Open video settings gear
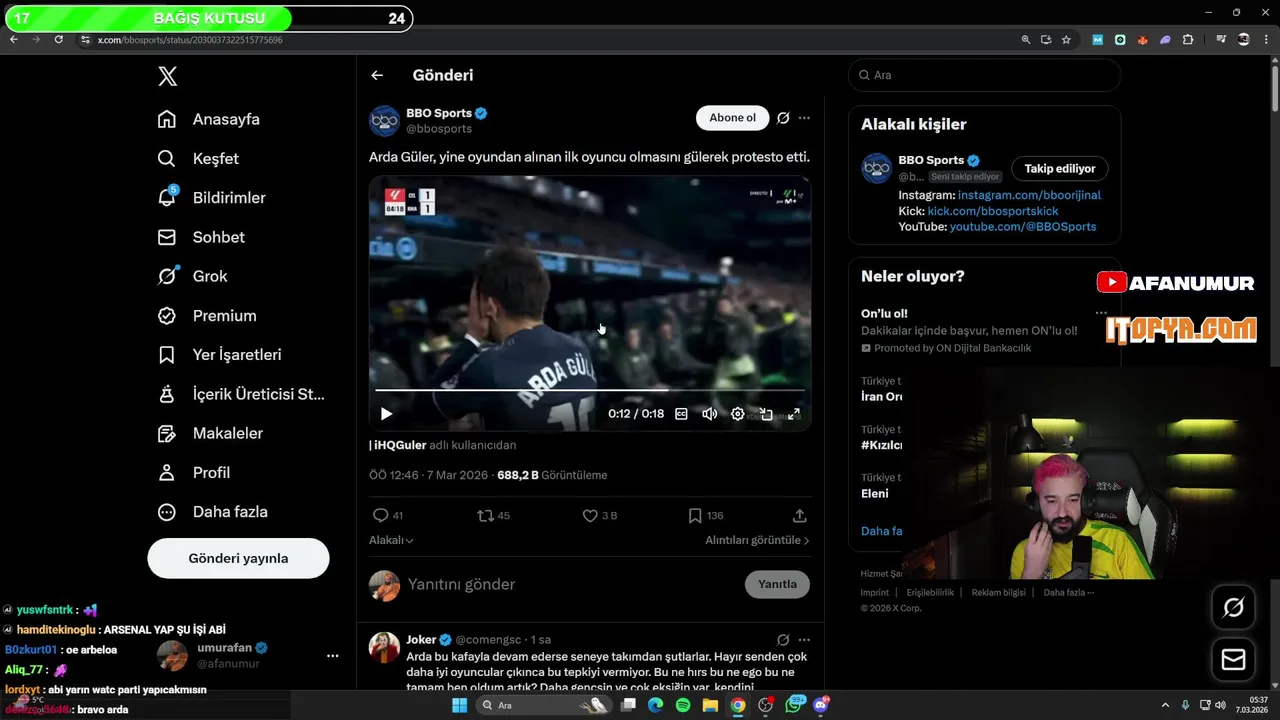The width and height of the screenshot is (1280, 720). (x=738, y=414)
